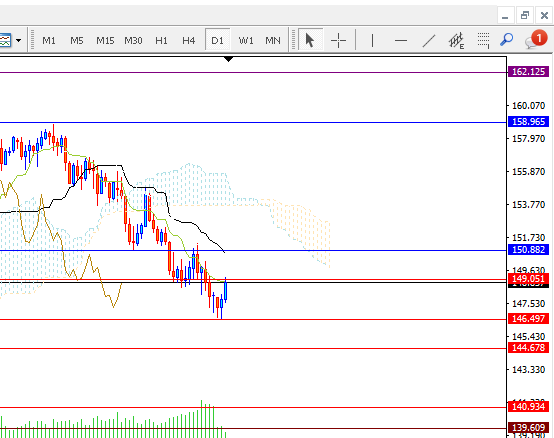Switch chart to M5 timeframe
554x438 pixels.
tap(77, 40)
